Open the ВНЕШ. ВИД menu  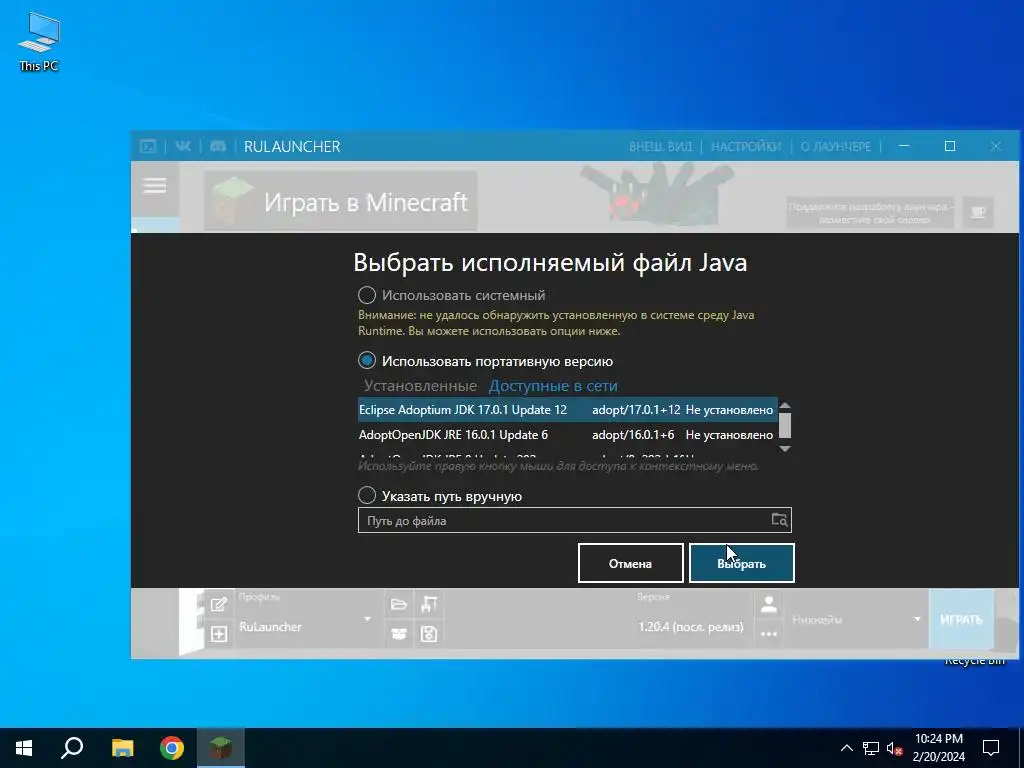660,146
